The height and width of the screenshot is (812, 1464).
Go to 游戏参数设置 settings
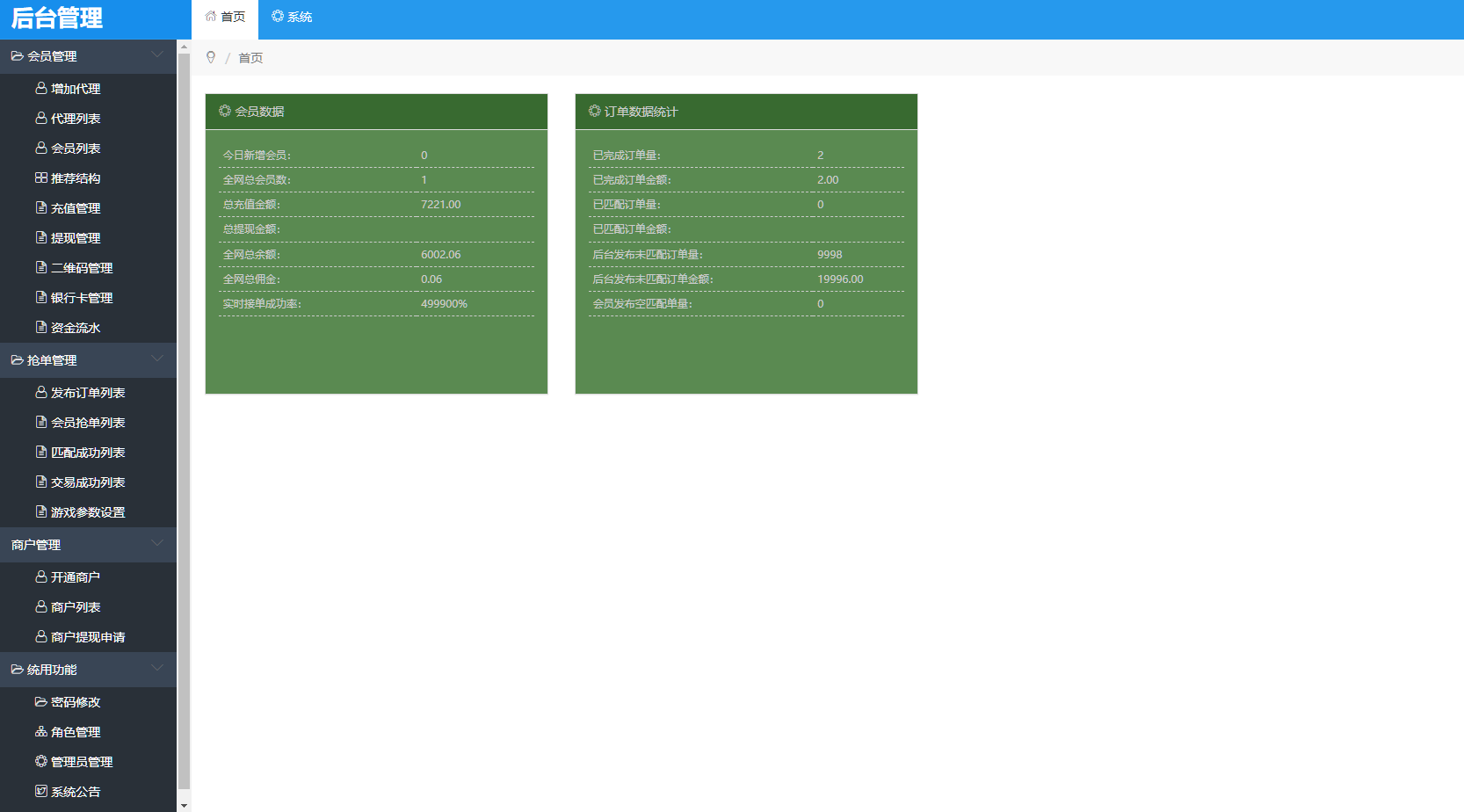(x=88, y=512)
